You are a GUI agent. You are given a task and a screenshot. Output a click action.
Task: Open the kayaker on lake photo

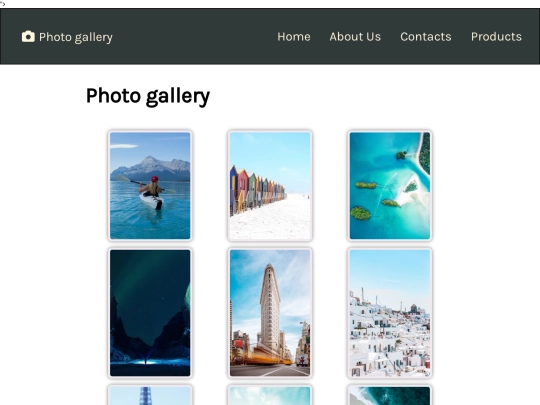pos(150,186)
